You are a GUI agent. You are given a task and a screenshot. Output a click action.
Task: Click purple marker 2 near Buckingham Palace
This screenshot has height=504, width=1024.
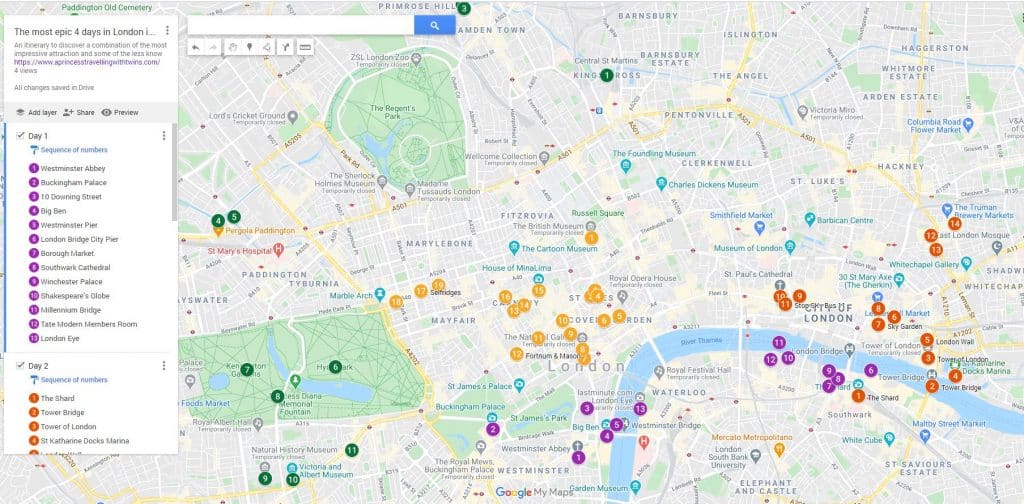click(x=492, y=429)
